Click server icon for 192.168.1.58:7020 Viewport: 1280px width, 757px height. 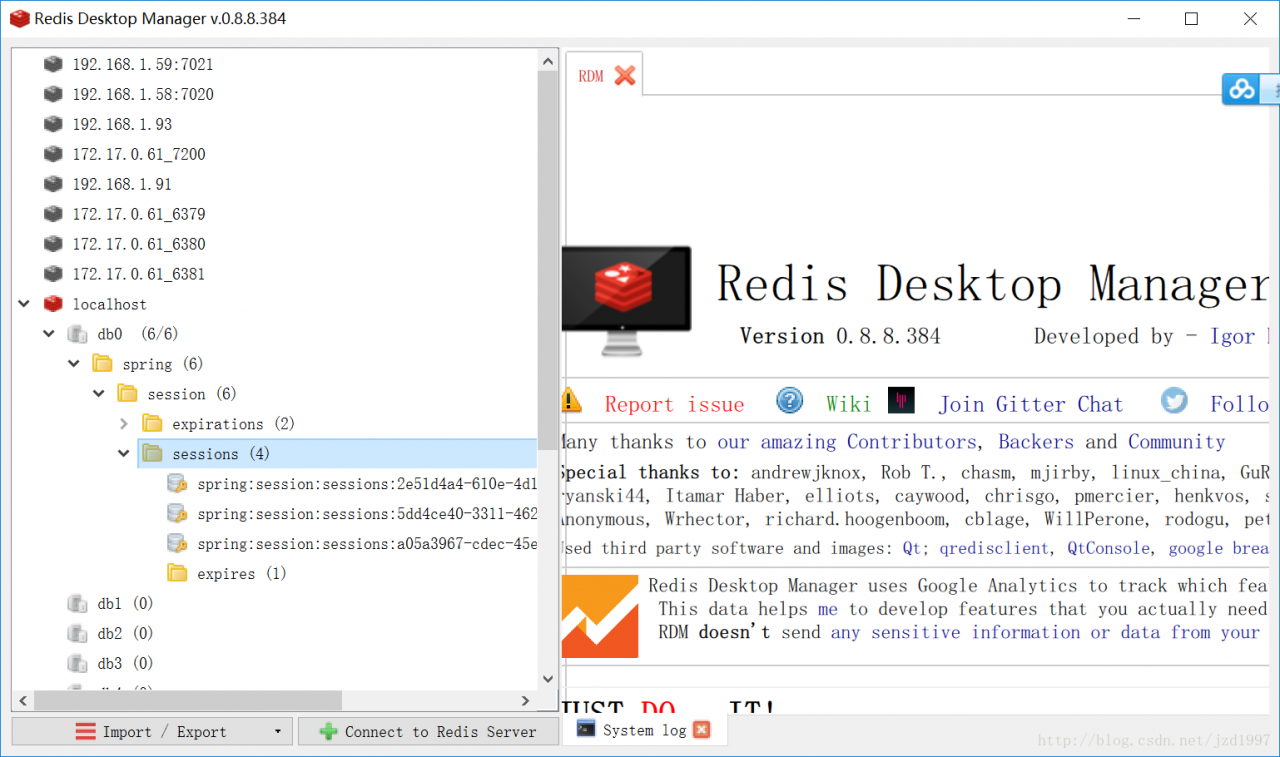(53, 94)
